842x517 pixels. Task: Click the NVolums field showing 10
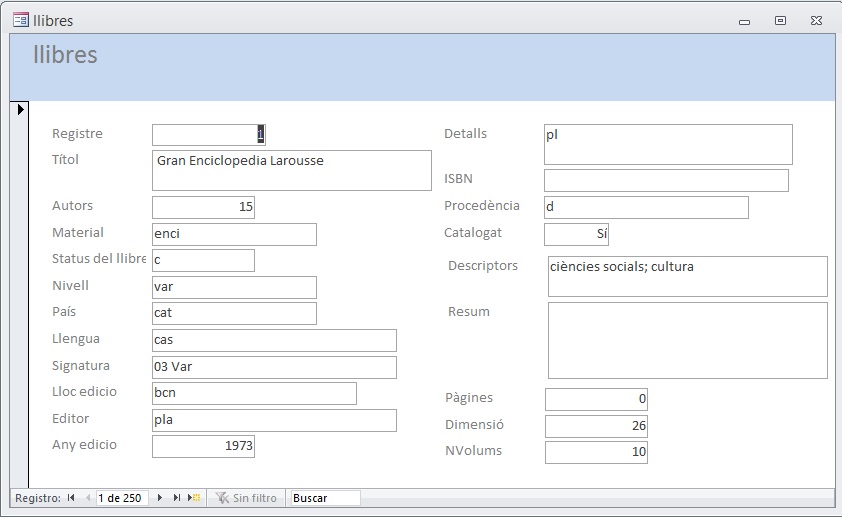pos(596,452)
